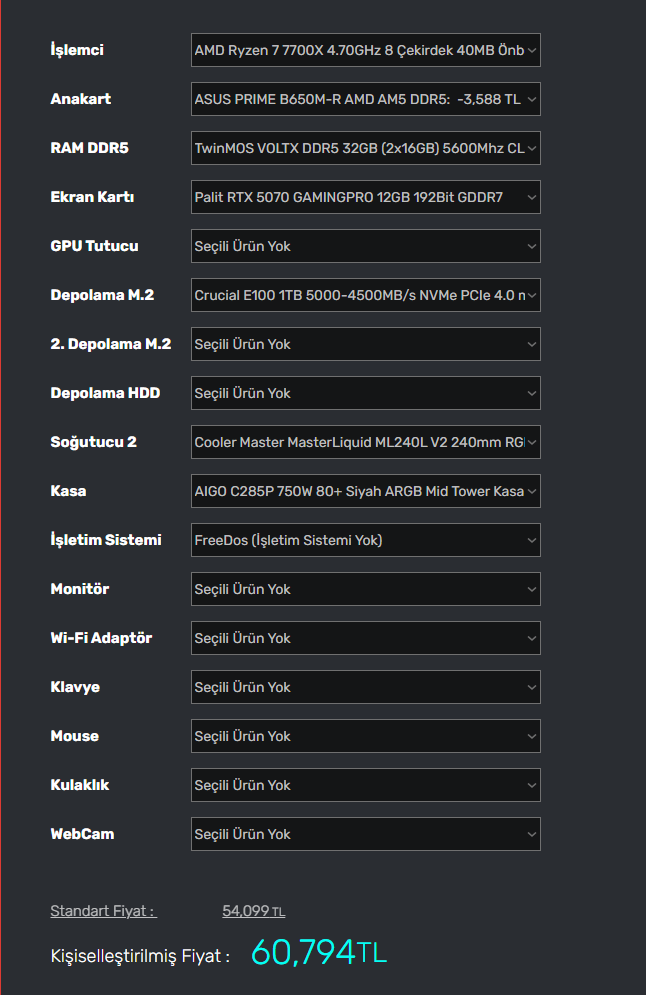Open the Kulaklık headset dropdown
Screen dimensions: 646x995
[x=365, y=785]
